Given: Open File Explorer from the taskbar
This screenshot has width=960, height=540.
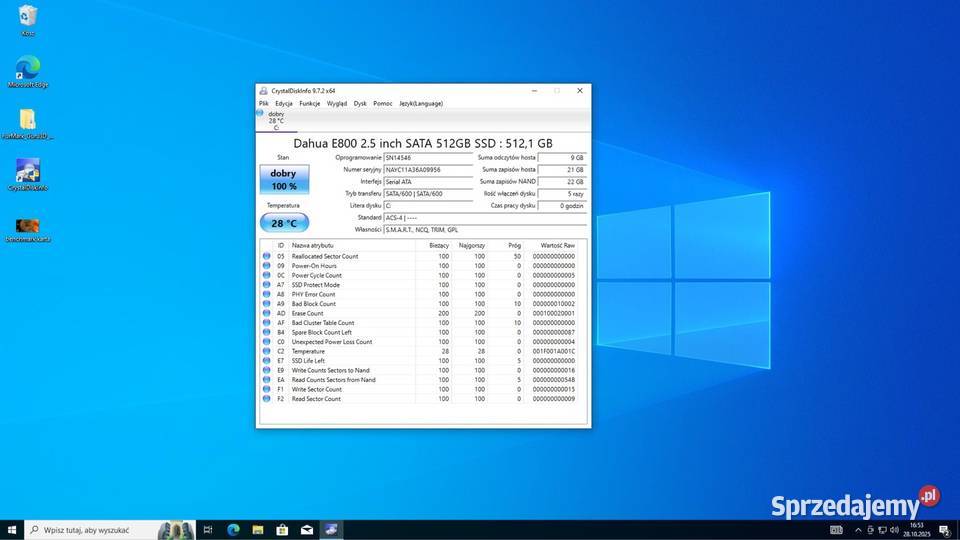Looking at the screenshot, I should pos(257,529).
